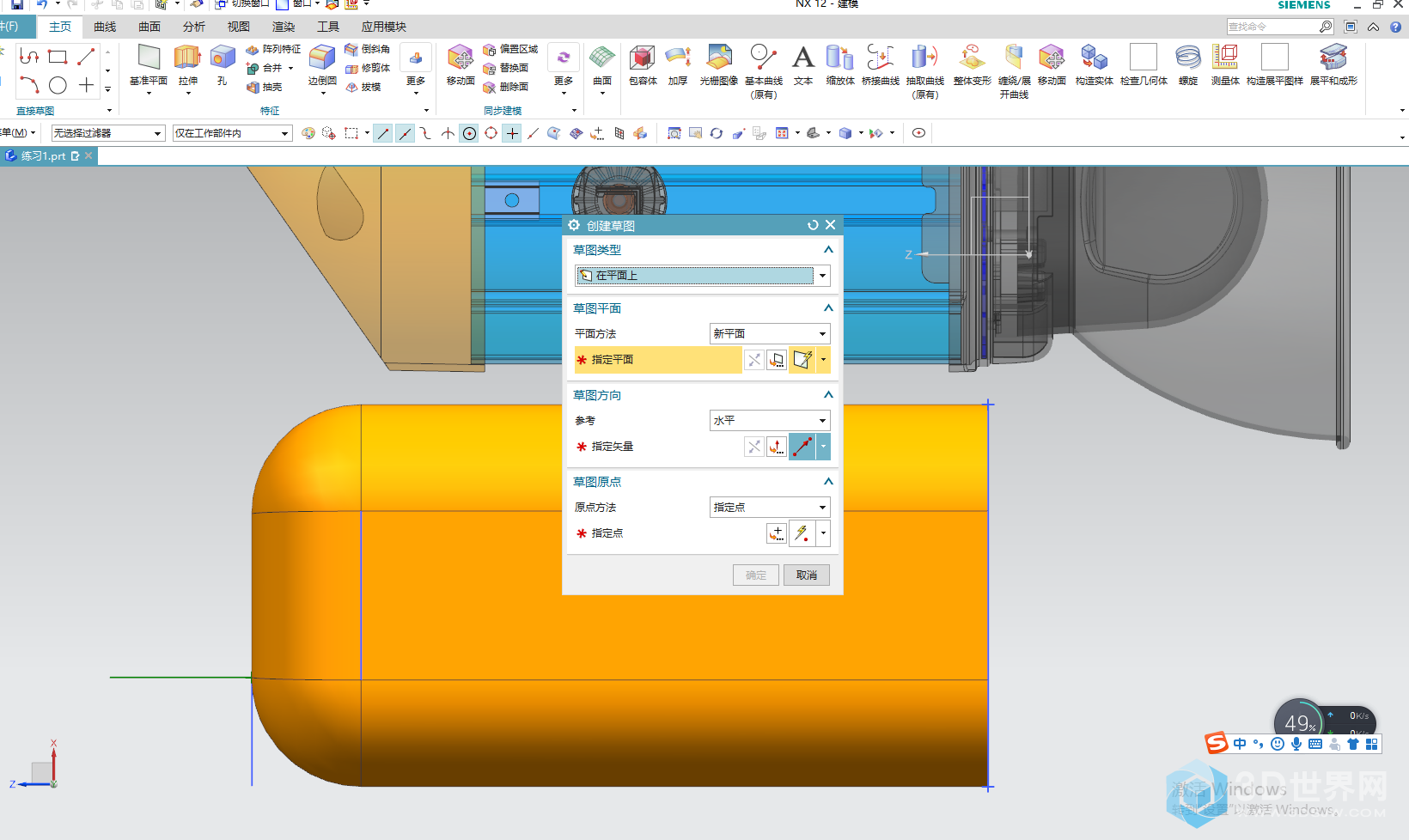Switch to the 渲染 ribbon tab

coord(284,27)
